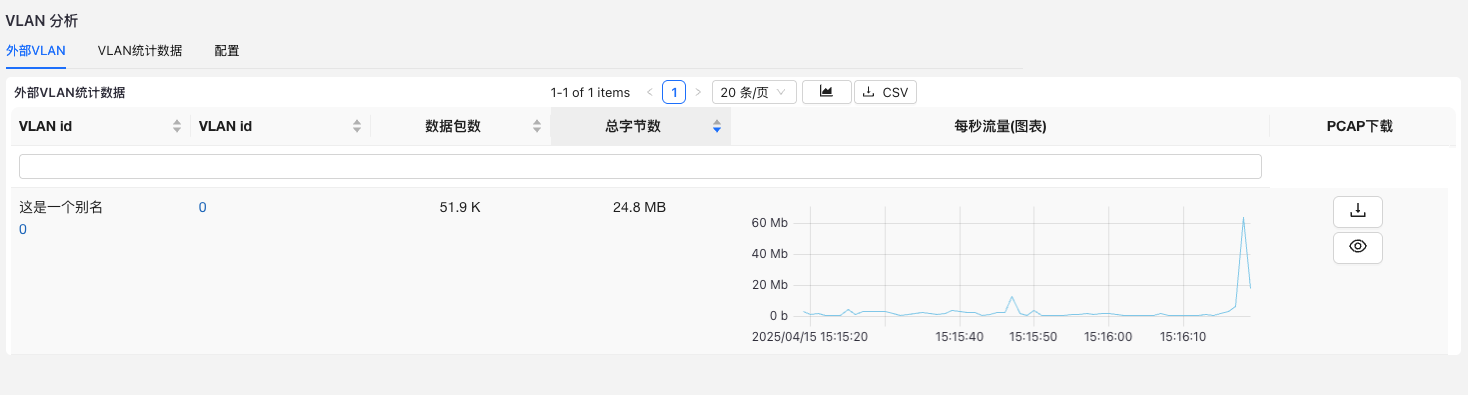Open VLAN 0 link in second column
Screen dimensions: 1468x395
(203, 207)
